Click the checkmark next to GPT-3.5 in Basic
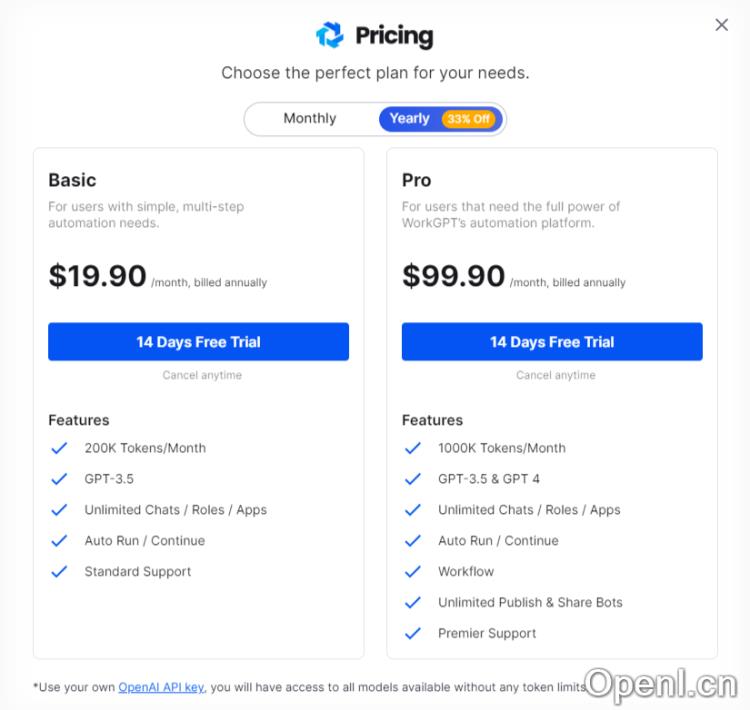 pos(59,479)
